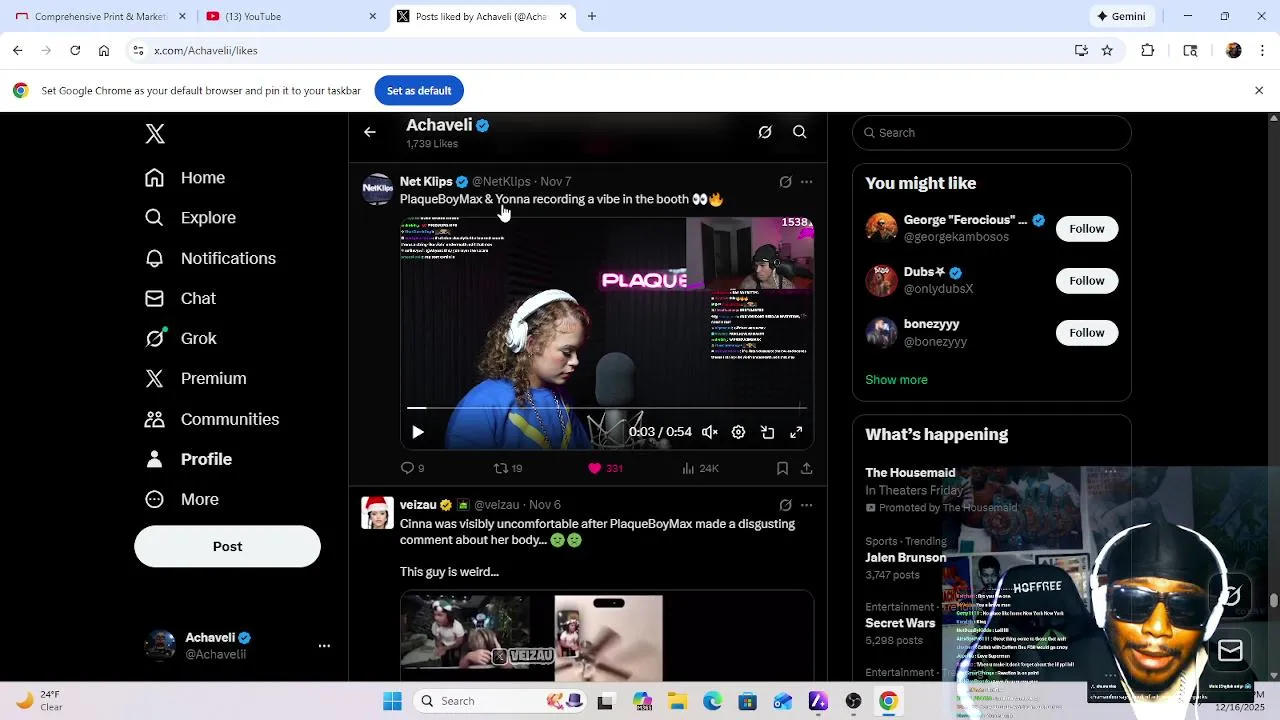Click Show more under You might like
The width and height of the screenshot is (1280, 720).
tap(896, 380)
